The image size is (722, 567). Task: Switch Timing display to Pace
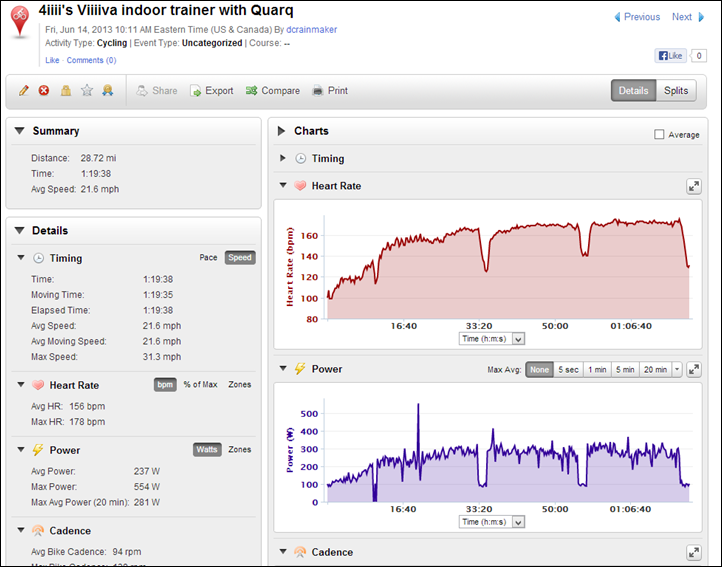pos(208,257)
